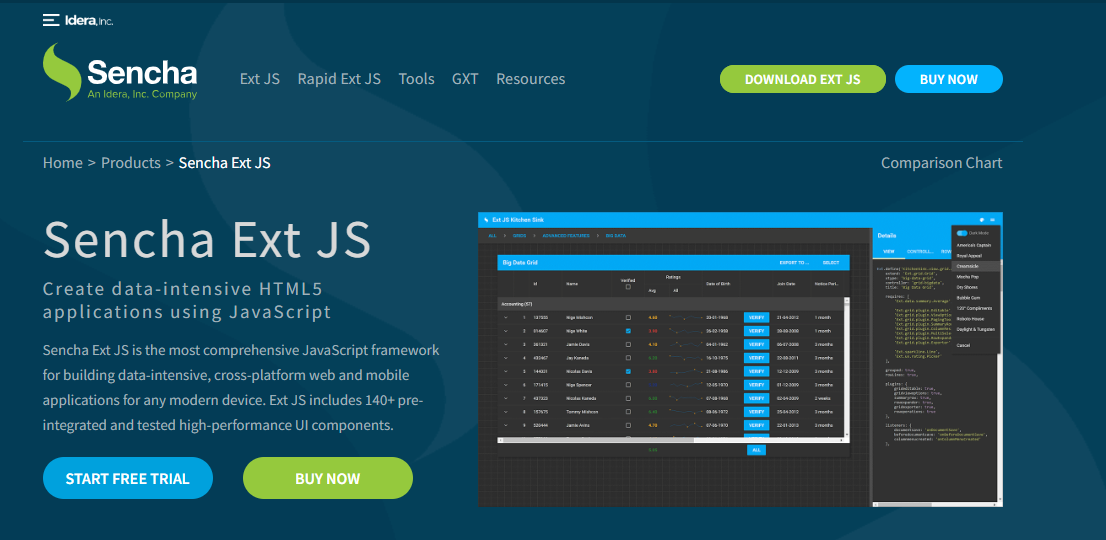The width and height of the screenshot is (1106, 540).
Task: Click the Sencha Ext JS breadcrumb
Action: pyautogui.click(x=224, y=163)
